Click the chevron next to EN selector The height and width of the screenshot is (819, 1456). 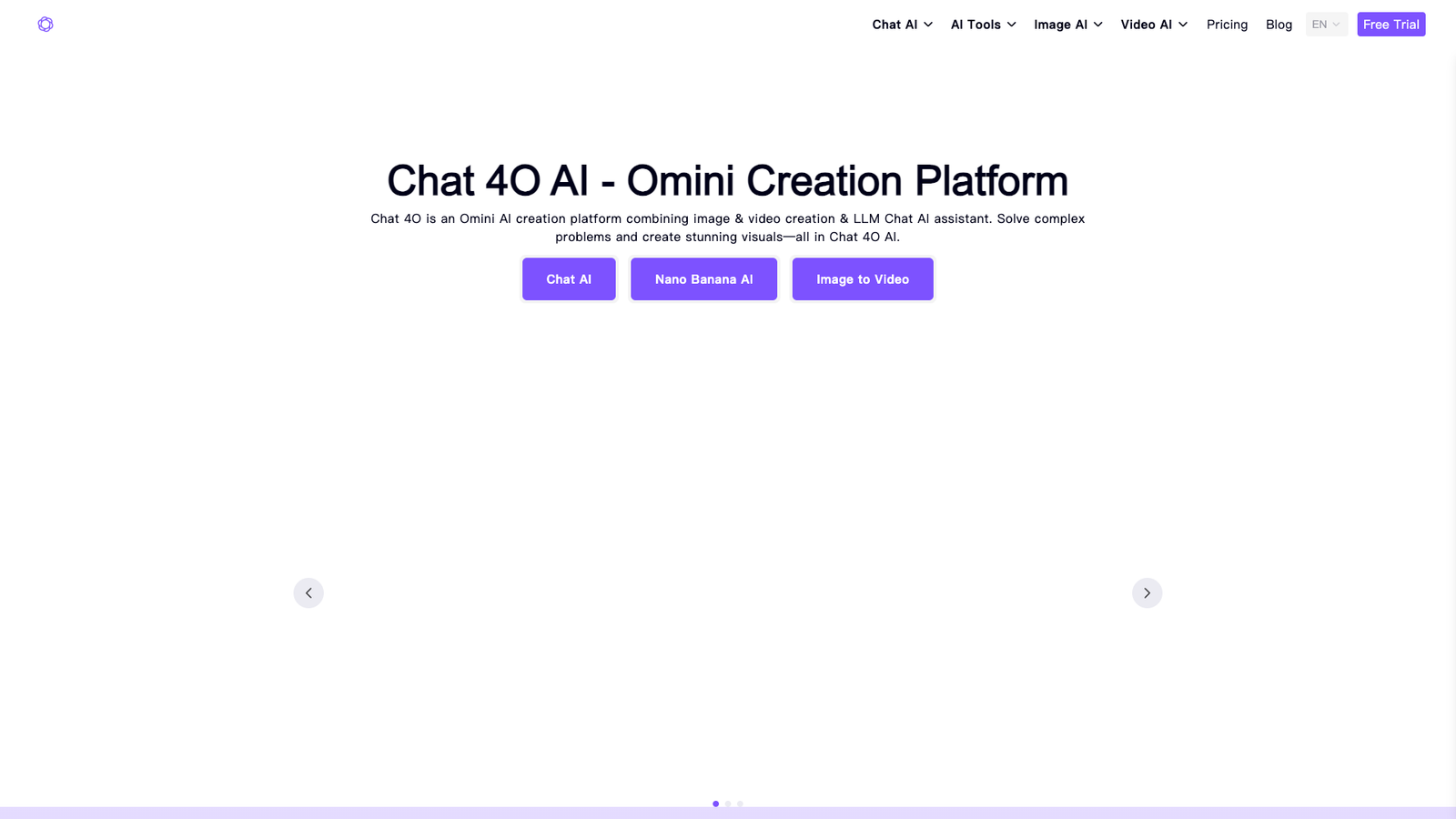(1337, 25)
